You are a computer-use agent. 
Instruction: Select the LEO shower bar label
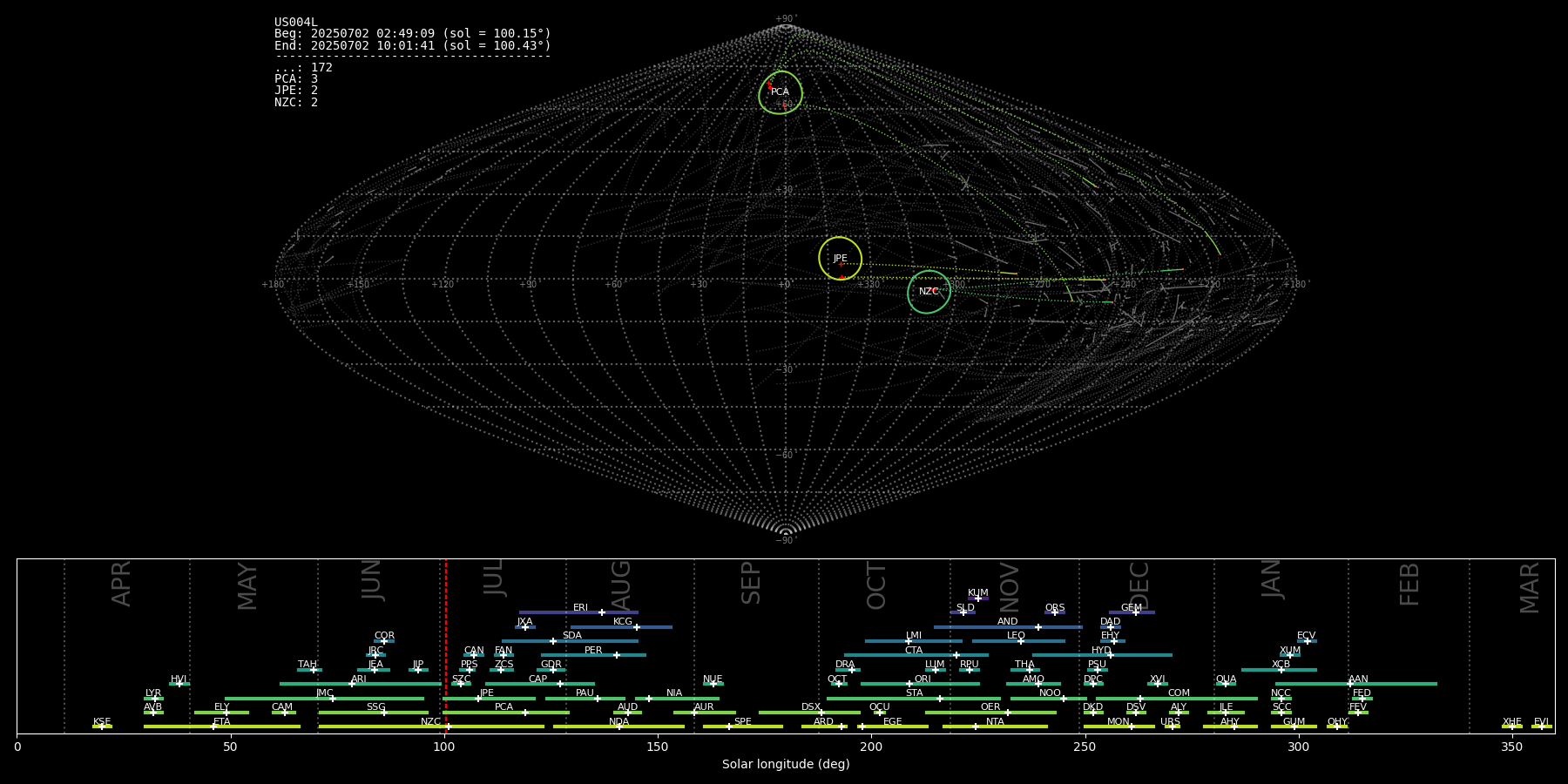(x=1017, y=636)
